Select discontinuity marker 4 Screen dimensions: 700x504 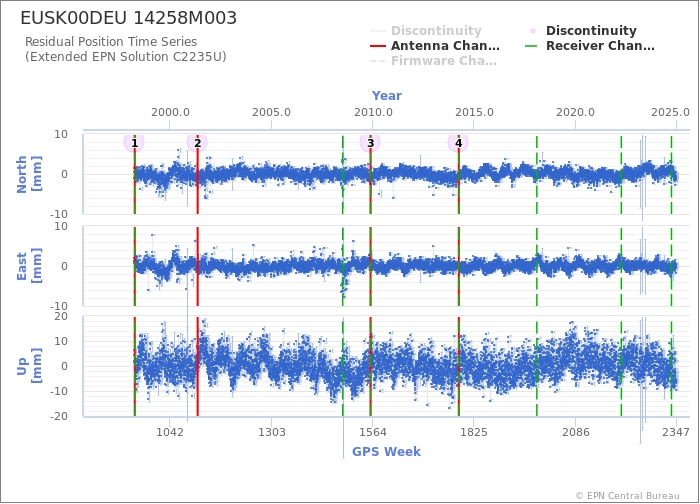pos(458,143)
